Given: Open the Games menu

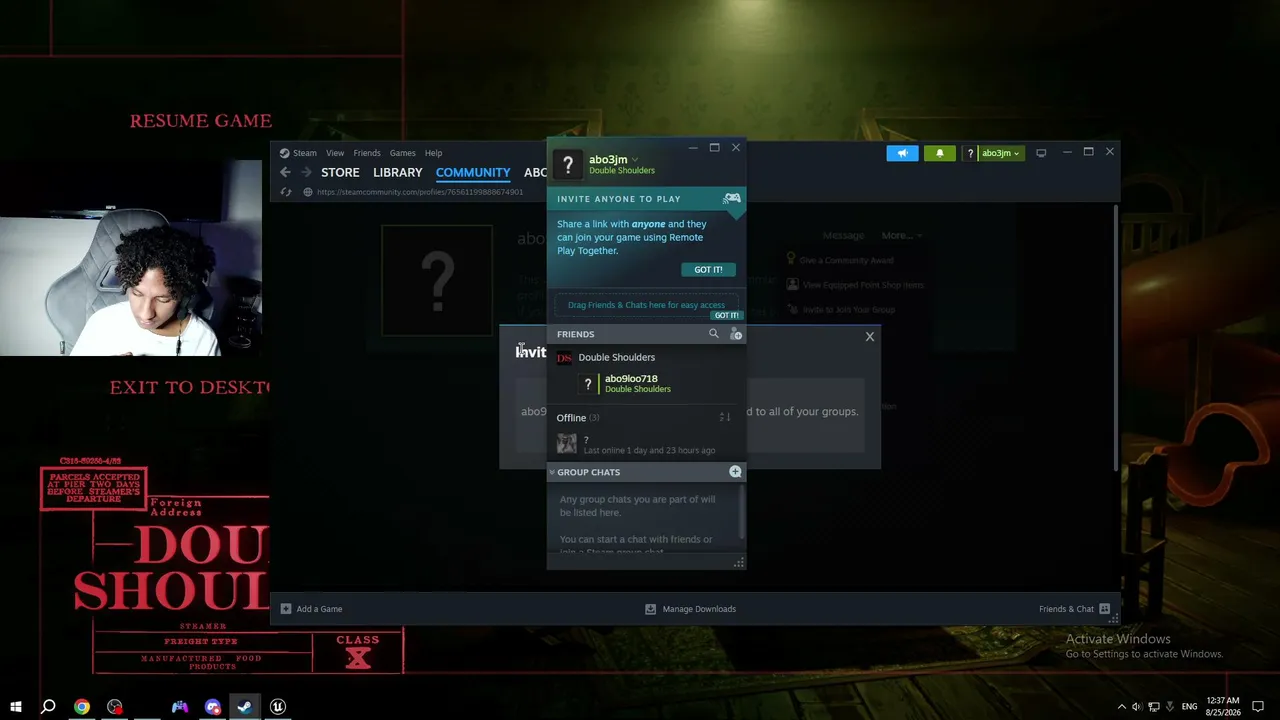Looking at the screenshot, I should [403, 153].
